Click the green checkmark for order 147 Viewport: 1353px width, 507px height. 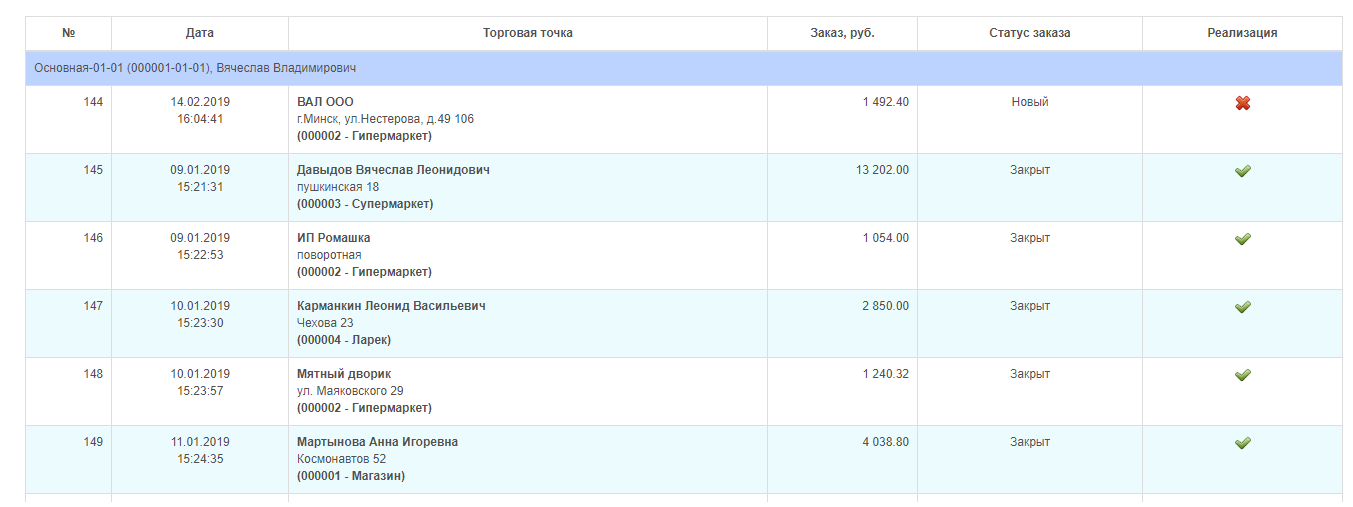tap(1242, 307)
